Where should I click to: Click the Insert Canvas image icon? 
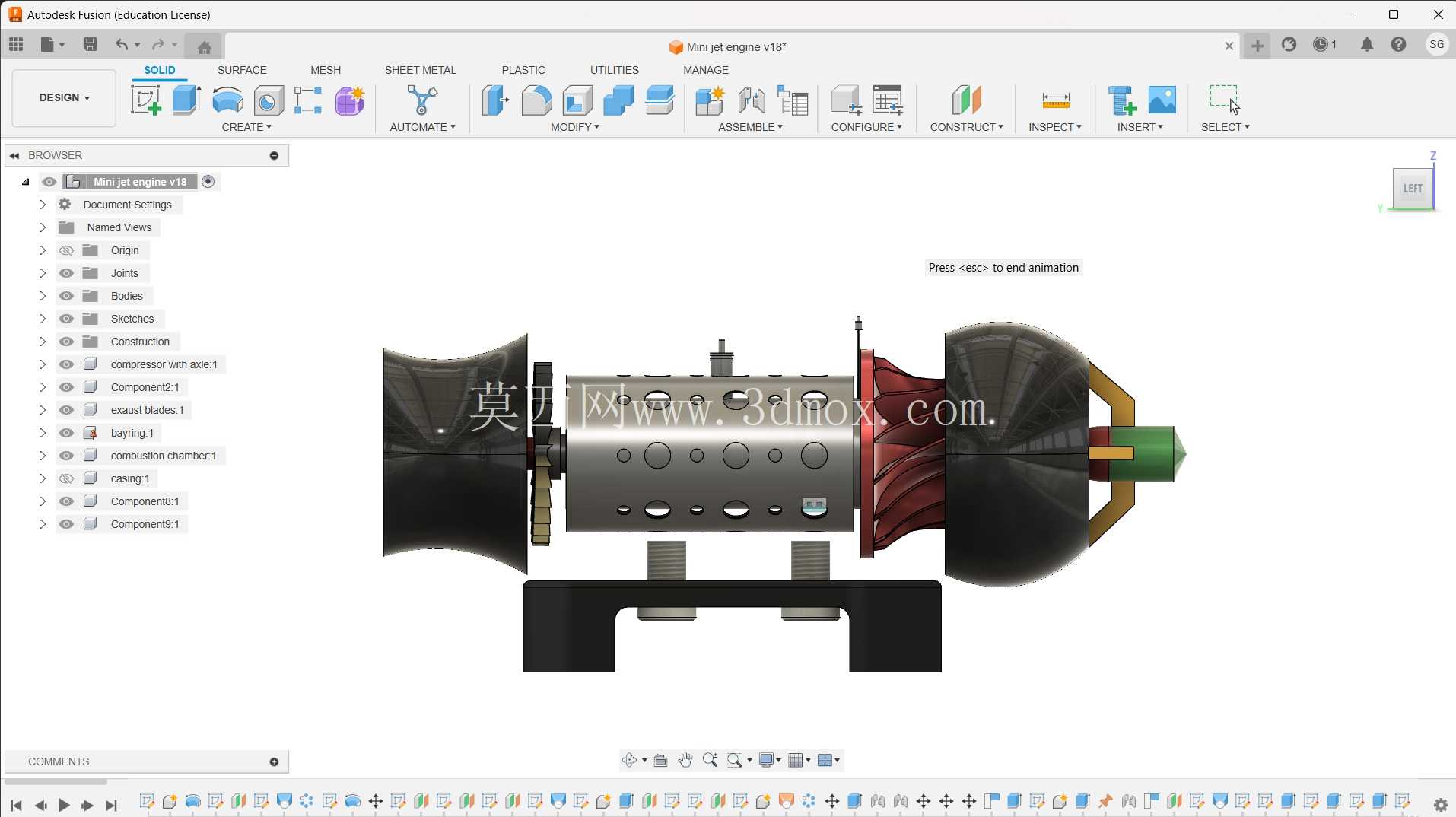click(1162, 100)
